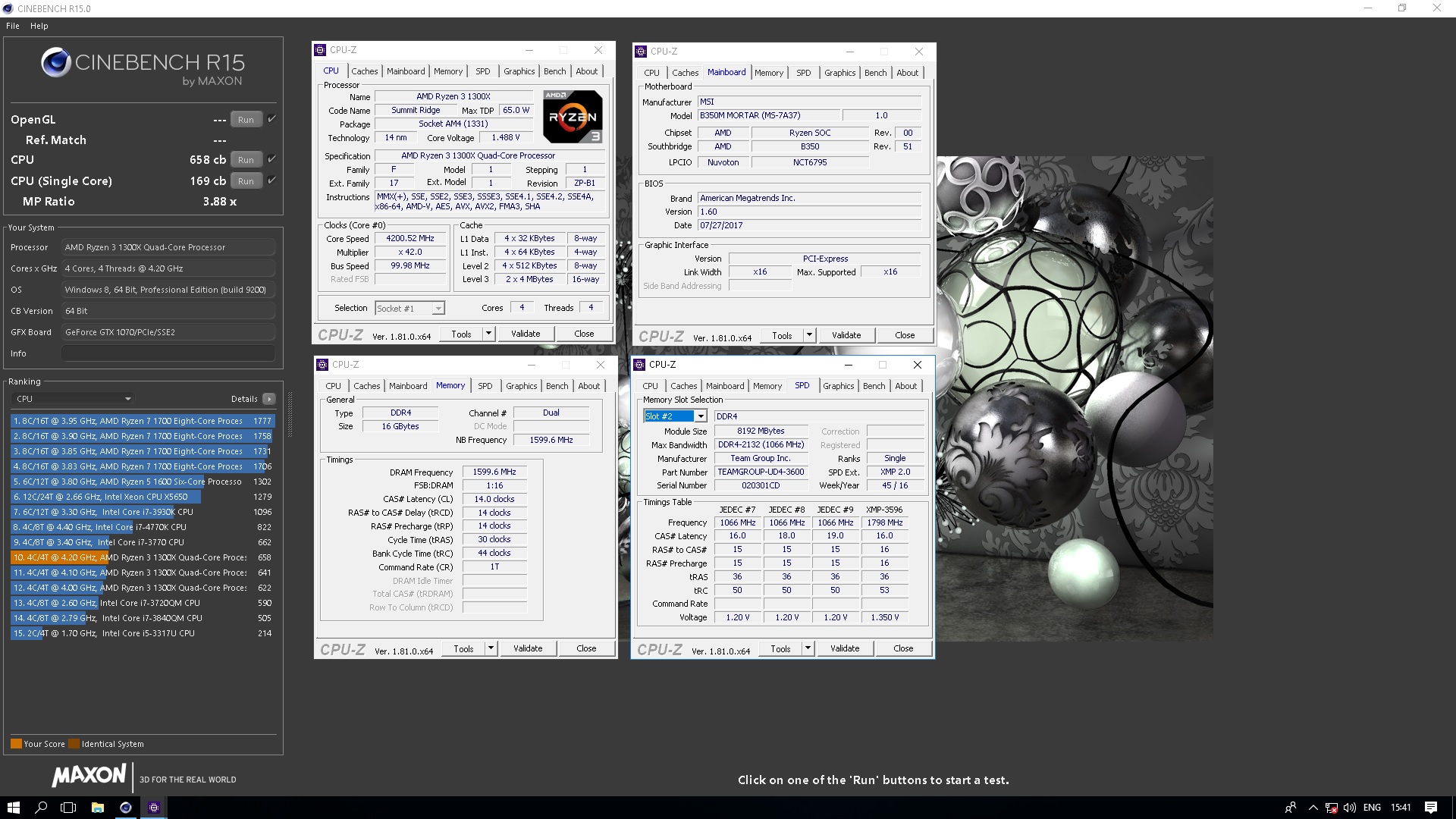Click the Identical System legend swatch
The image size is (1456, 819).
[x=74, y=744]
